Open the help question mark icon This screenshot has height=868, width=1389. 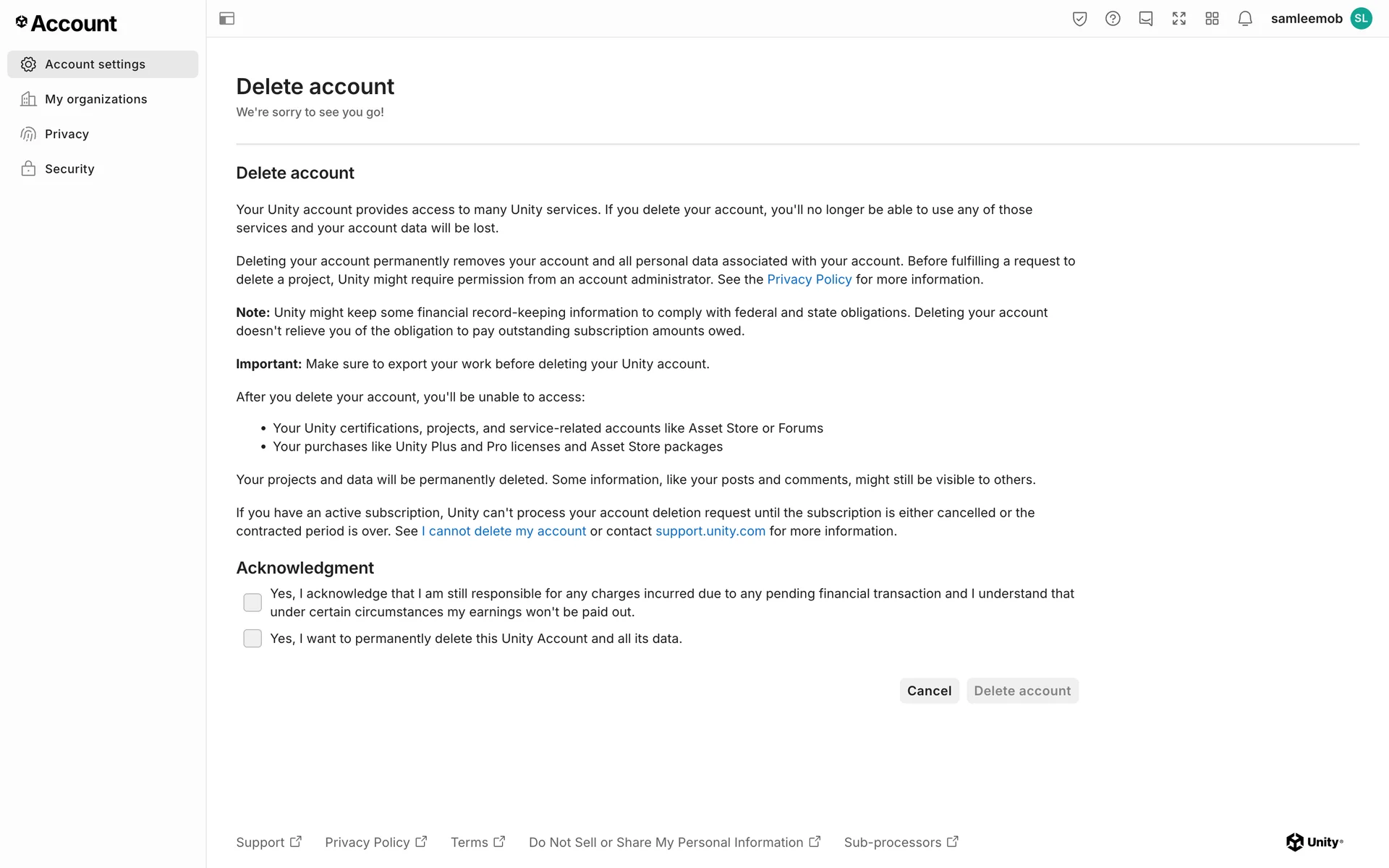pyautogui.click(x=1113, y=19)
